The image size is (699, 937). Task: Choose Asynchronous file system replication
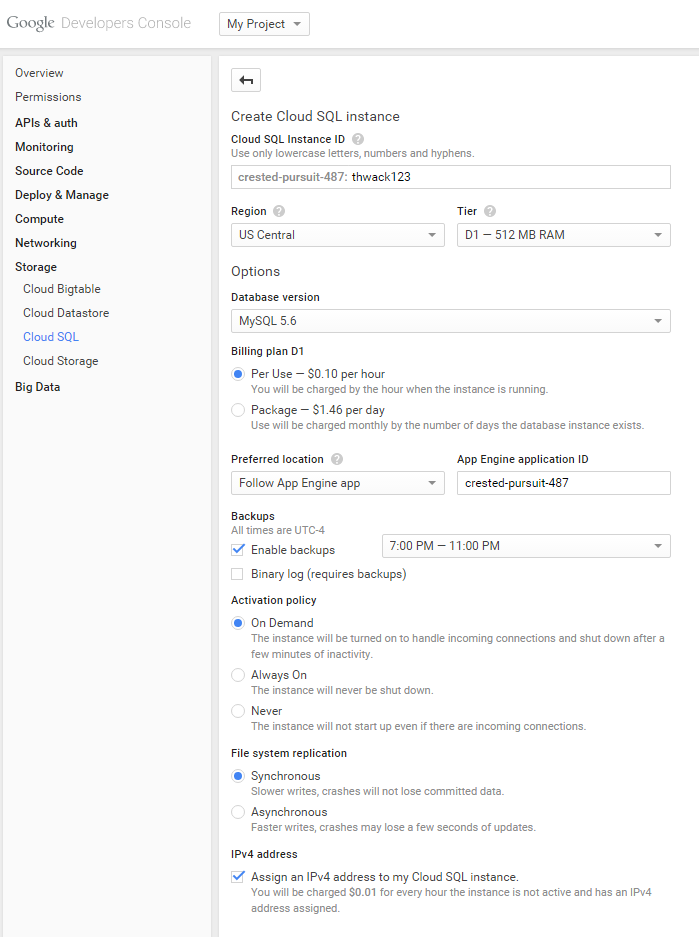point(238,812)
